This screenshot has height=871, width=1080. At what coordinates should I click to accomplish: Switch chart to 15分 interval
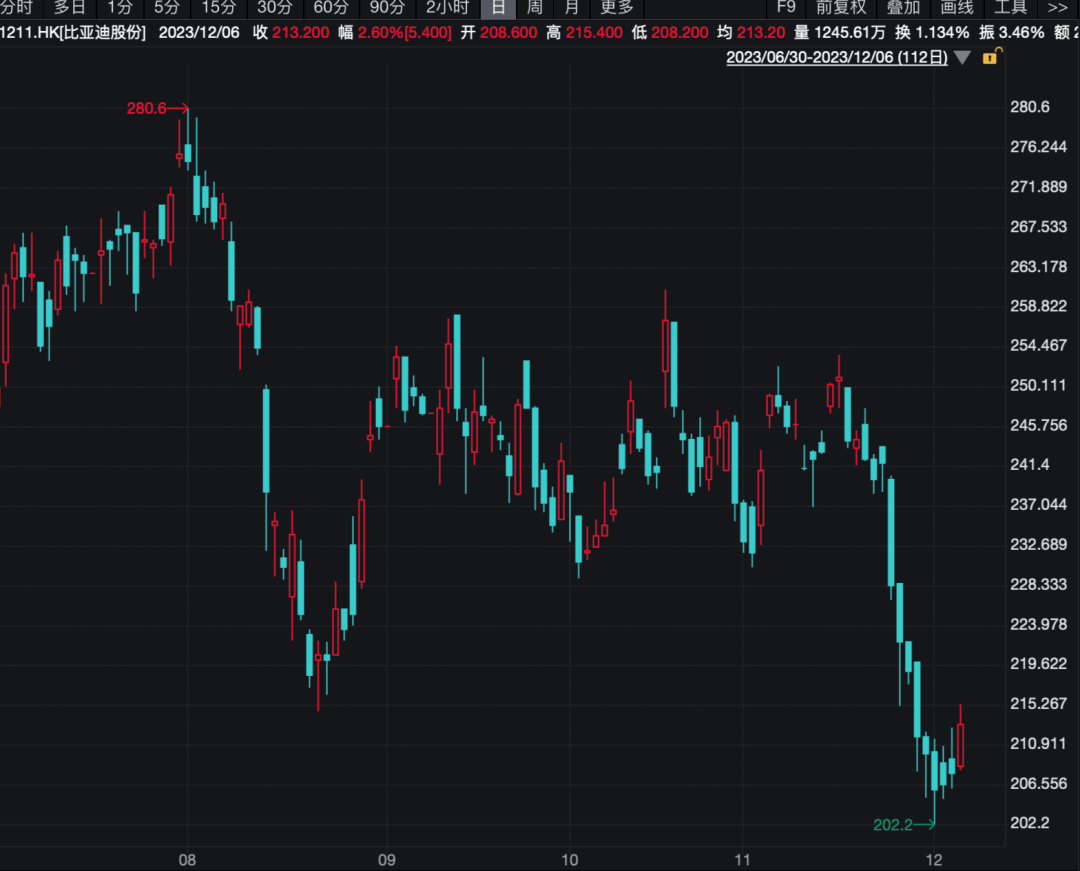pos(218,8)
